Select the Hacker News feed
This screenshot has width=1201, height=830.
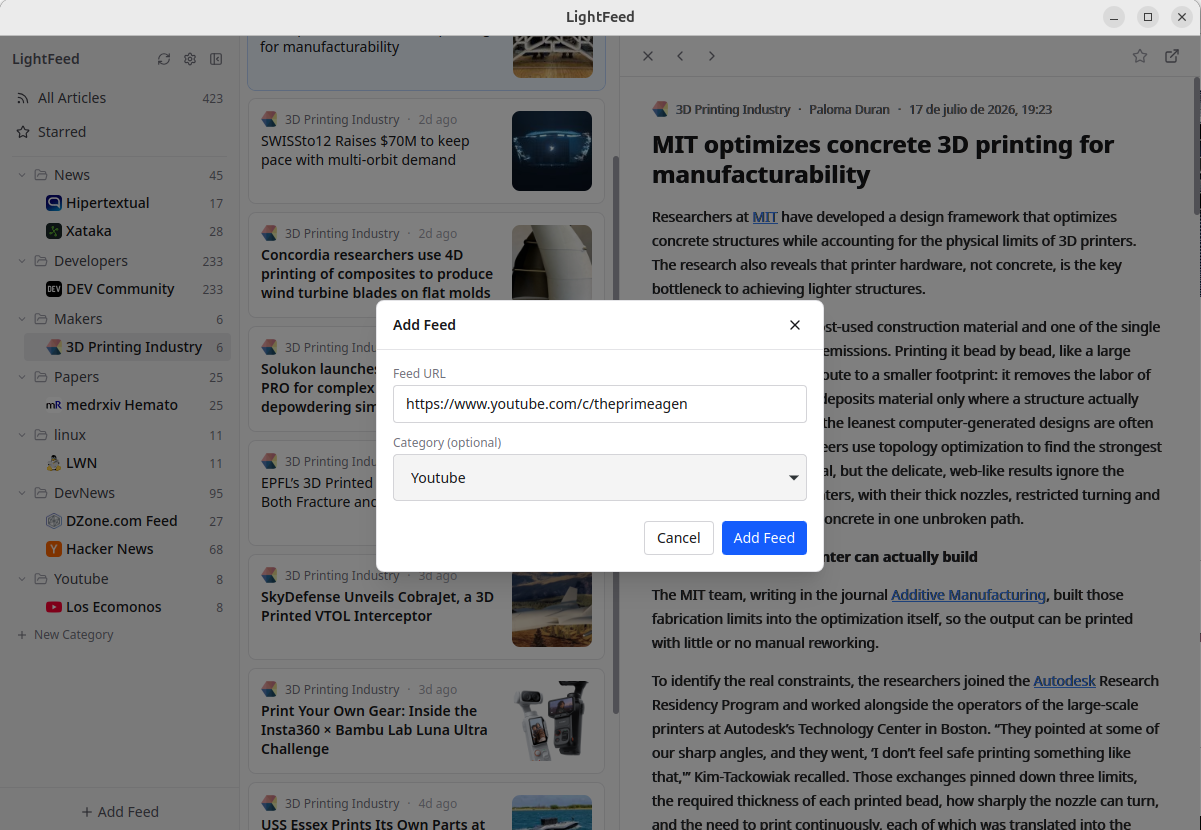pyautogui.click(x=127, y=549)
